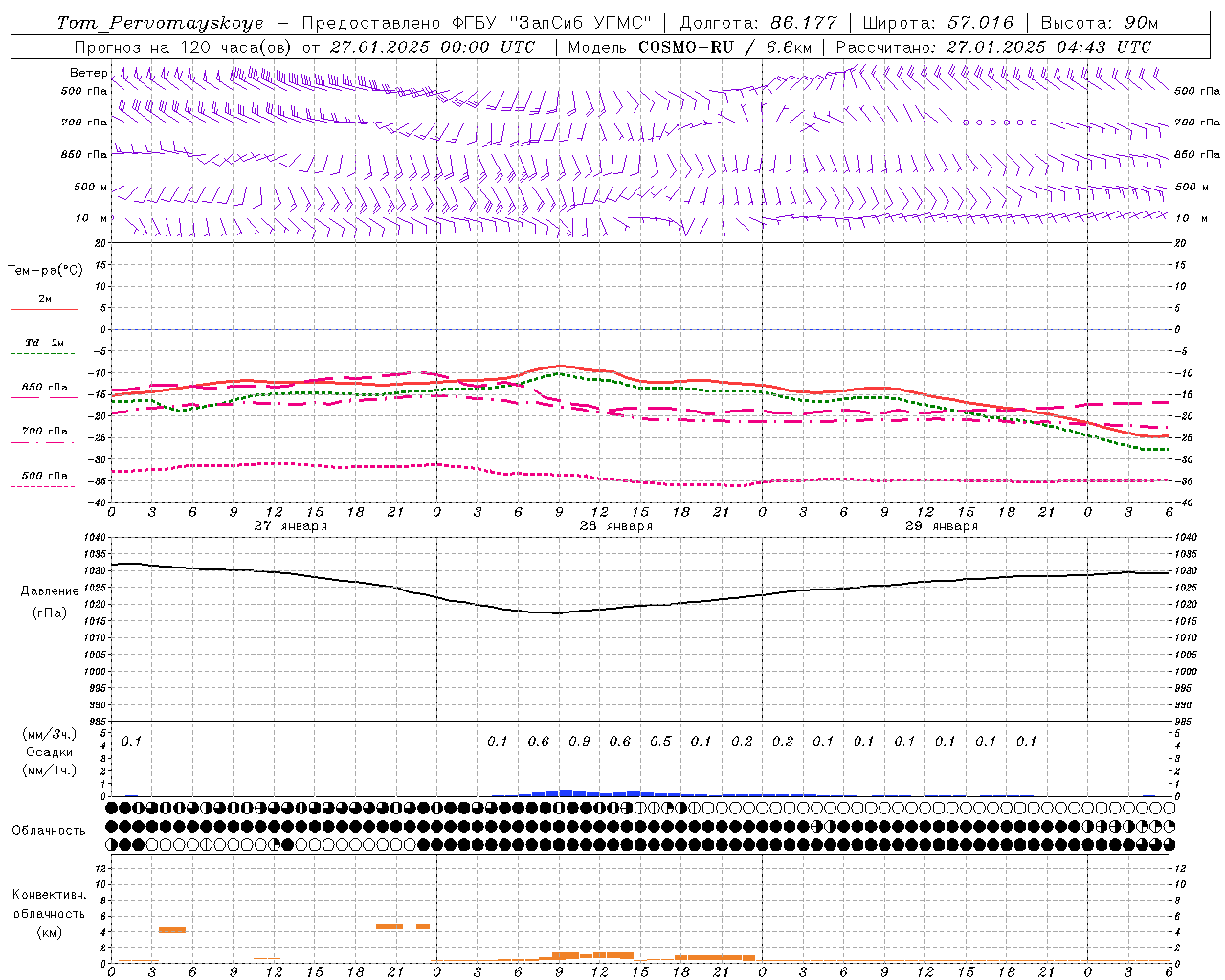Image resolution: width=1225 pixels, height=980 pixels.
Task: Select the 'Модель COSMO-RU / 6.6км' label
Action: click(690, 47)
